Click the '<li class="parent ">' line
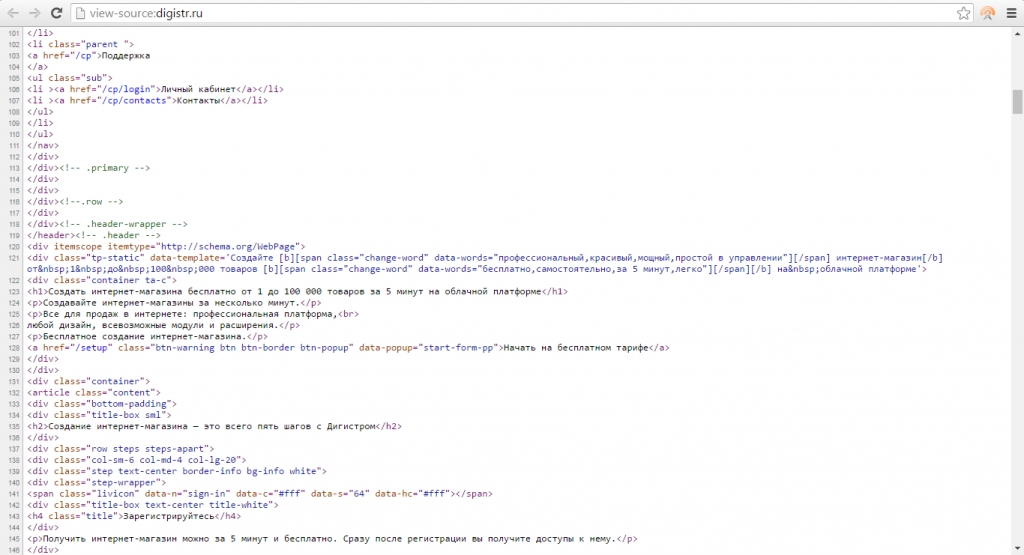Viewport: 1024px width, 555px height. point(80,44)
